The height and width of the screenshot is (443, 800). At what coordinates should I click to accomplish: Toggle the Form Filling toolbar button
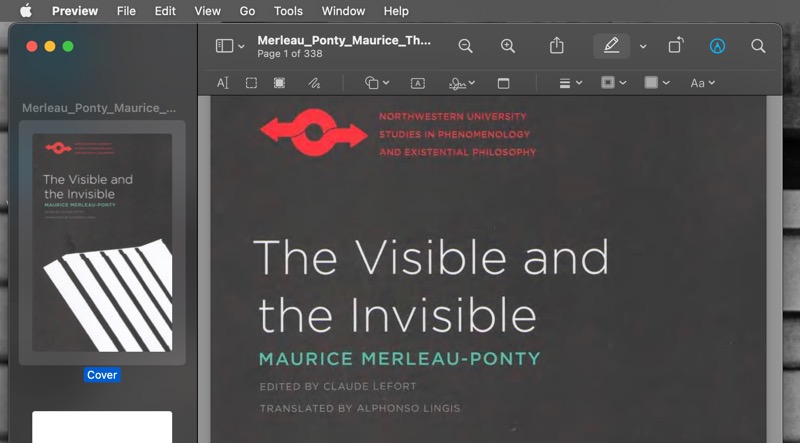717,46
